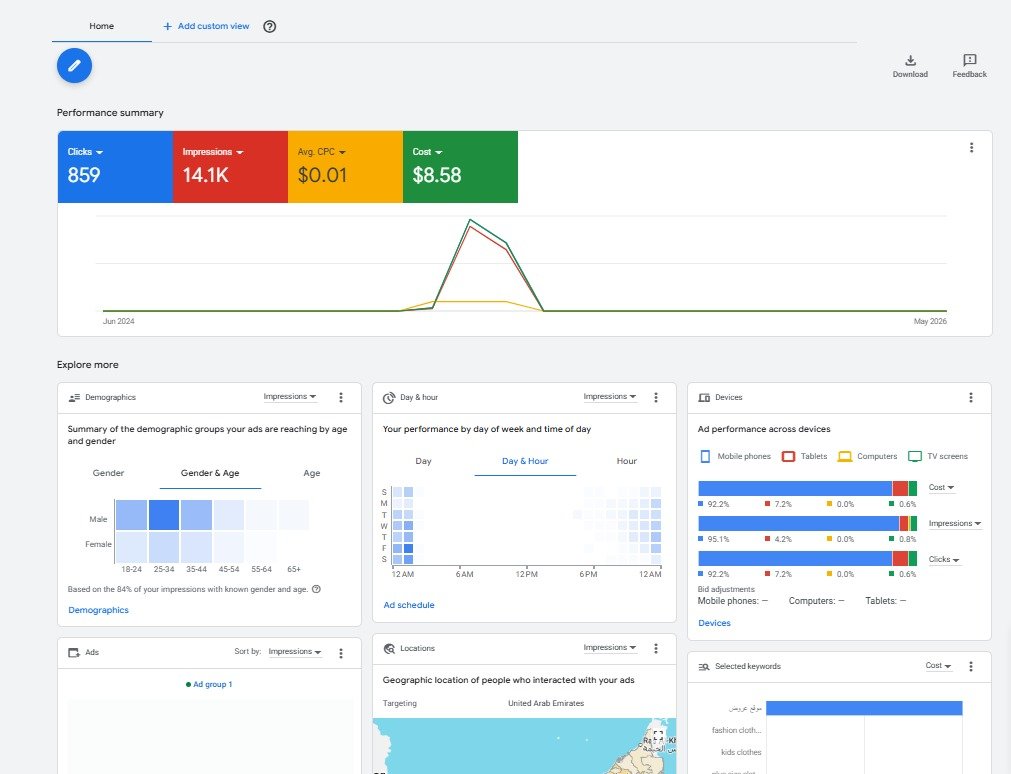Open Performance summary three-dot menu
This screenshot has width=1011, height=774.
[971, 148]
